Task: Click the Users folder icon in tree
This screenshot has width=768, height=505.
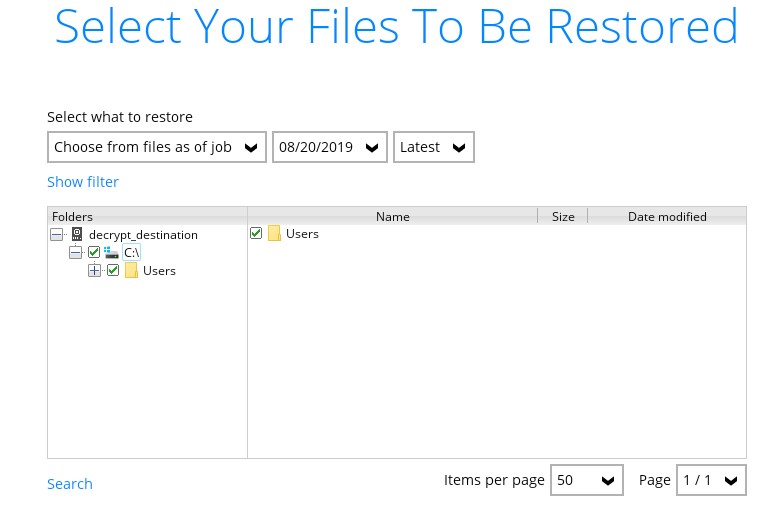Action: point(131,270)
